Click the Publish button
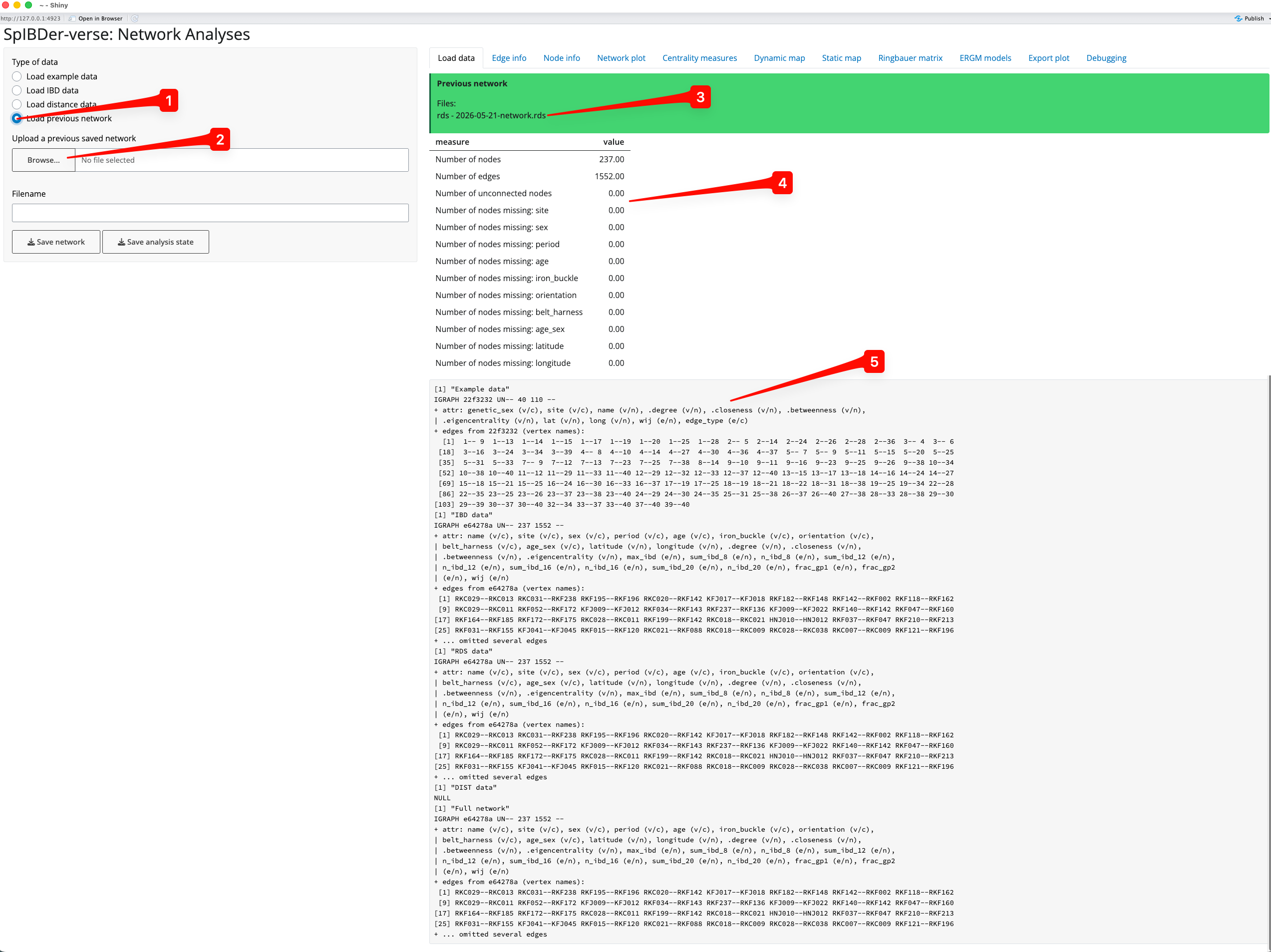Viewport: 1271px width, 952px height. (x=1250, y=18)
